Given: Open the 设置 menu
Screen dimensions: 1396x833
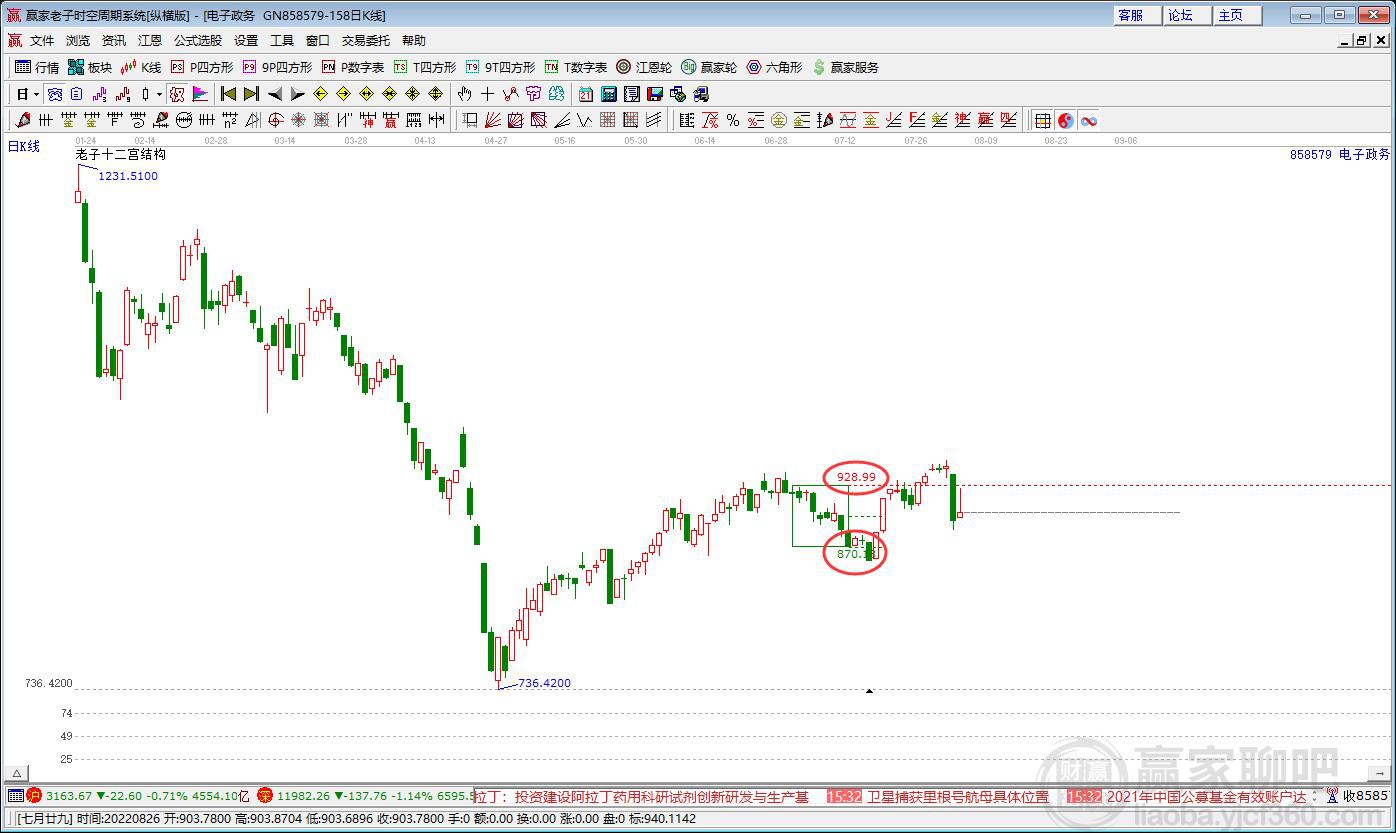Looking at the screenshot, I should point(246,40).
